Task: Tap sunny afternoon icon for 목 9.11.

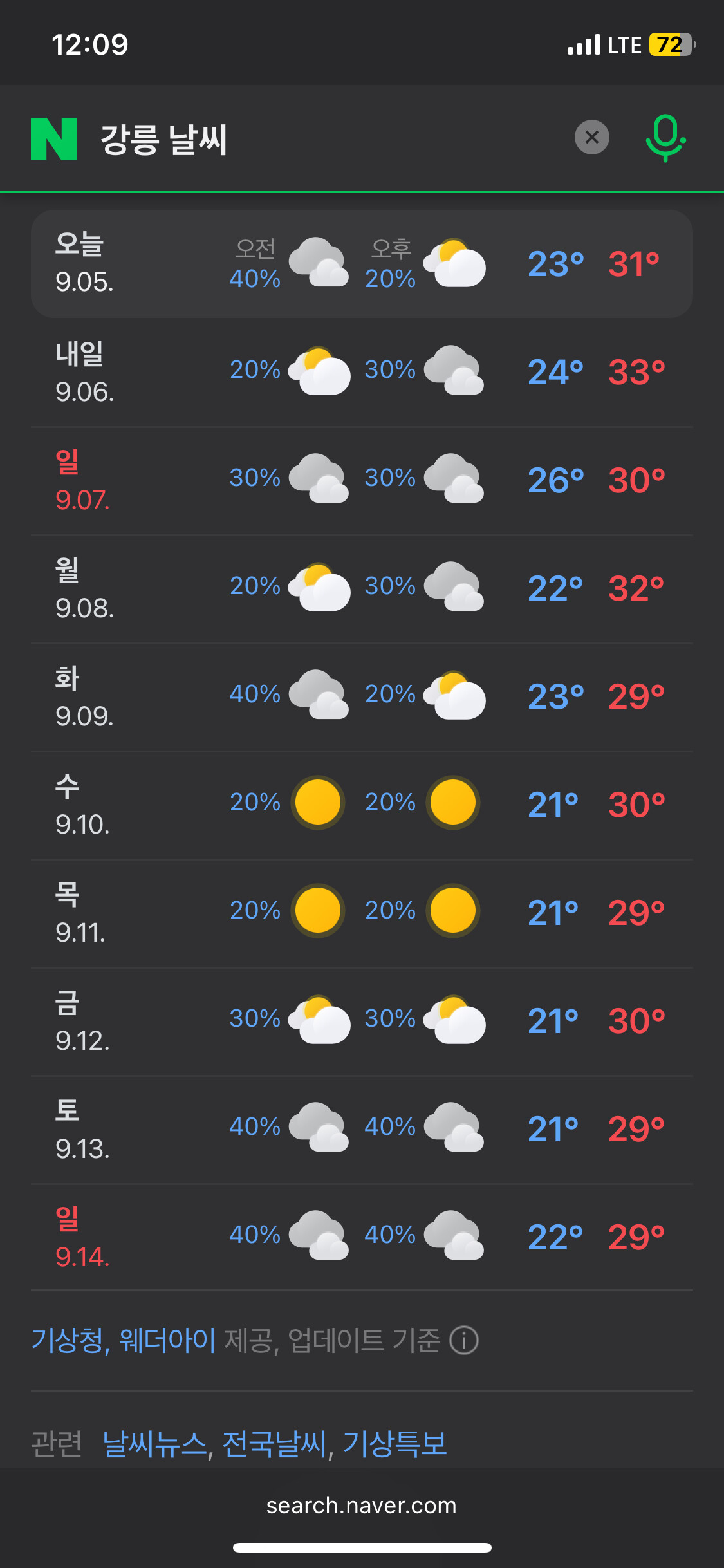Action: tap(453, 911)
